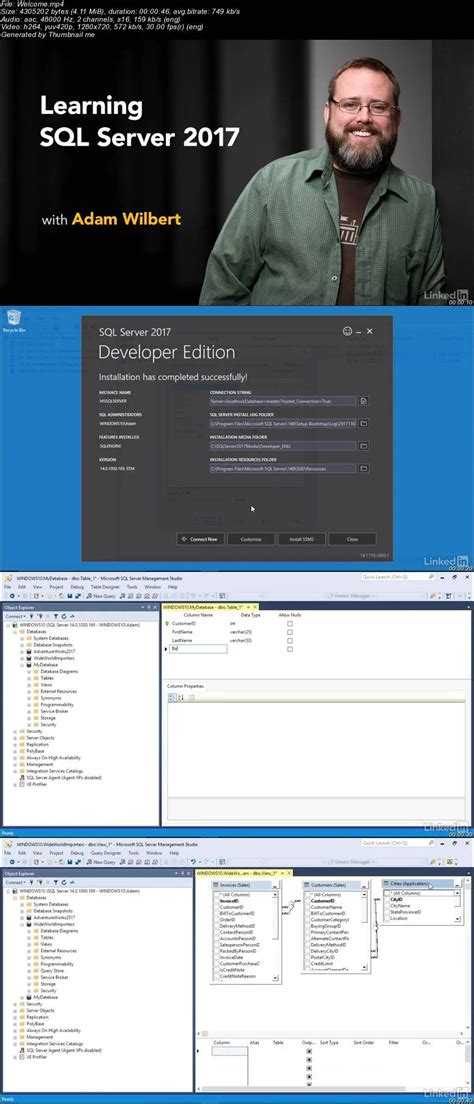
Task: Click New Query in the WideWorldImporters SSMS window
Action: click(101, 862)
